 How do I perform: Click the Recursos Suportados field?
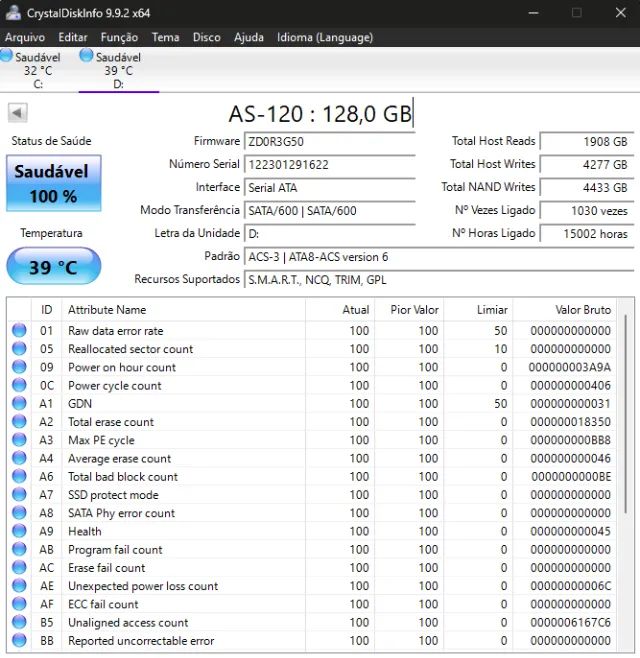tap(439, 280)
